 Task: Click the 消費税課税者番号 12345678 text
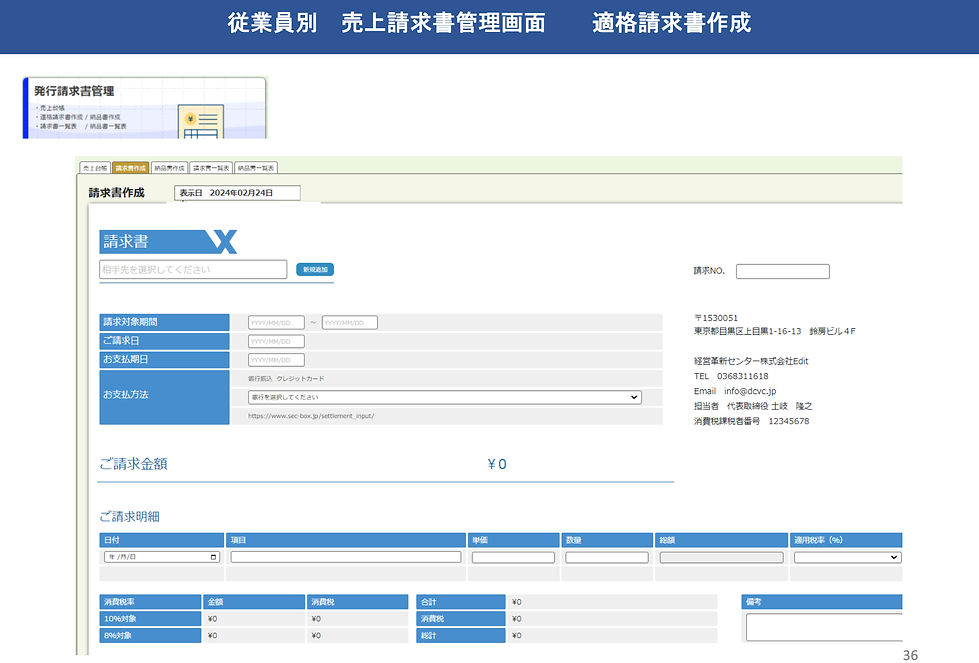751,421
